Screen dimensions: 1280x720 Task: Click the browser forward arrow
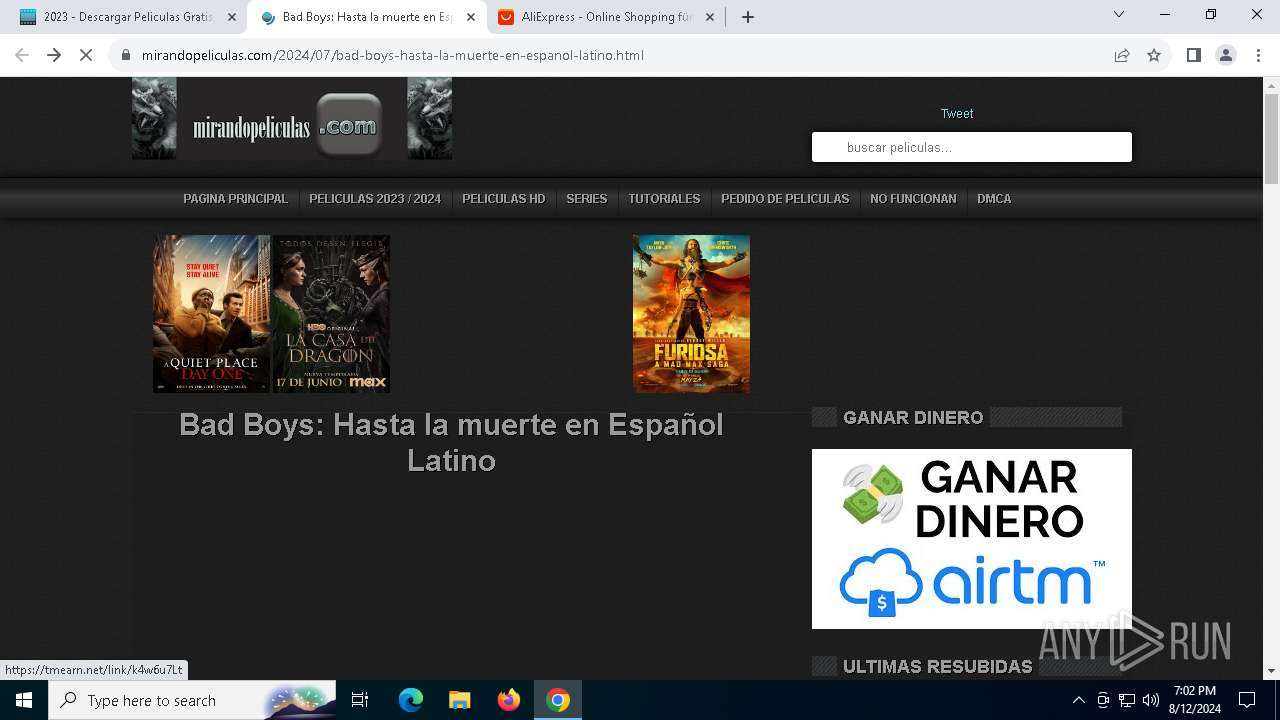point(54,55)
